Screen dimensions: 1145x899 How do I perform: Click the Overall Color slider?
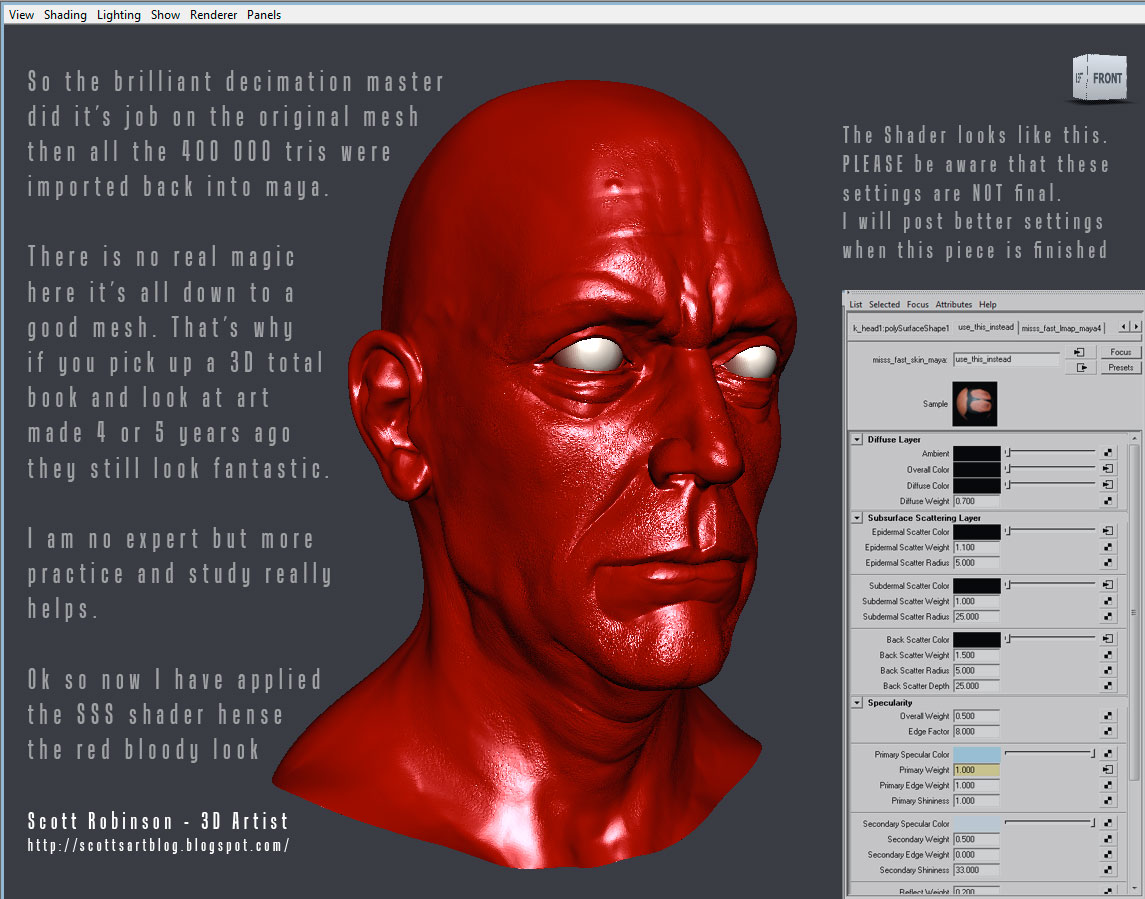(1050, 468)
